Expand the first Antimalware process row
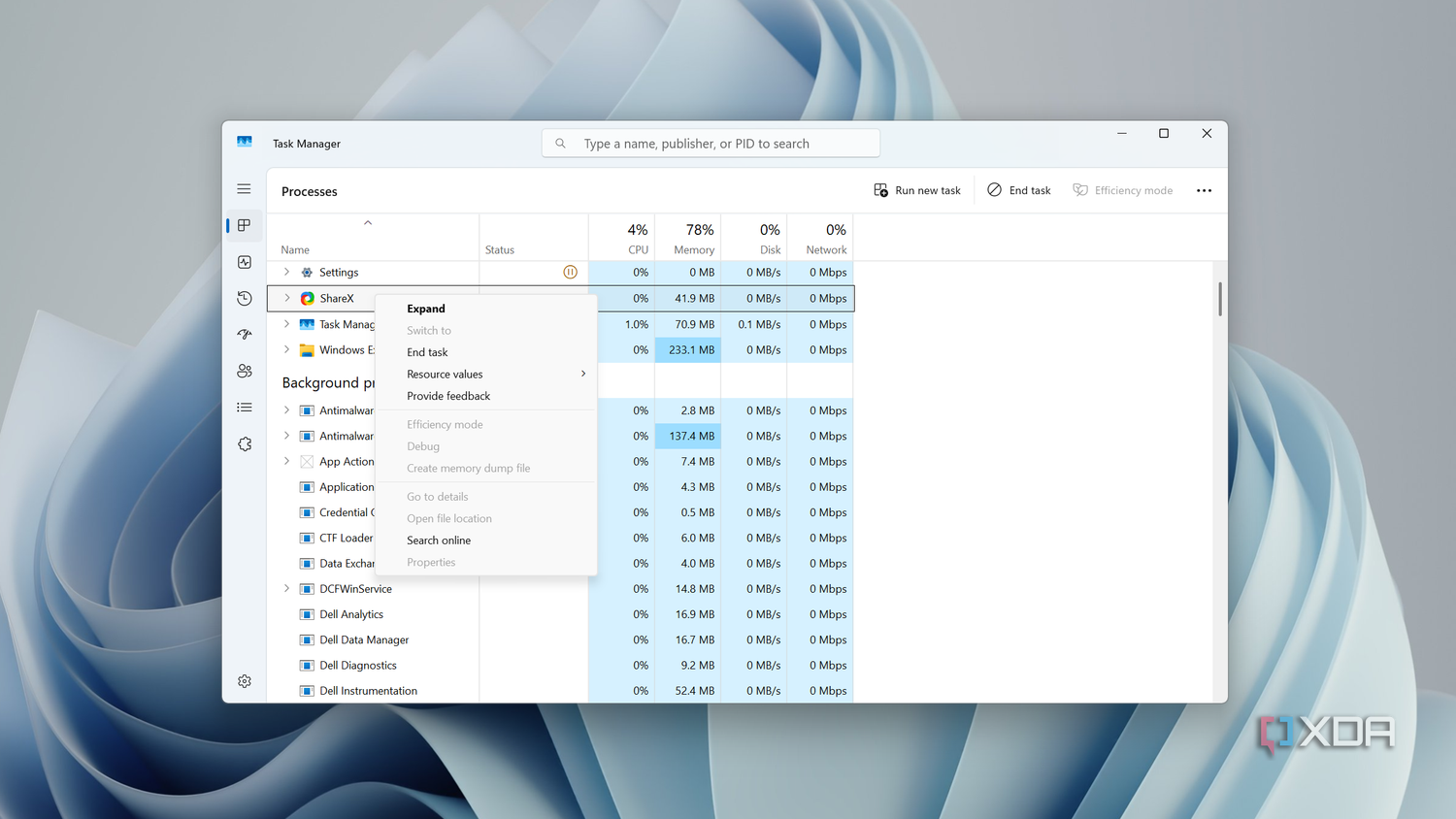Image resolution: width=1456 pixels, height=819 pixels. click(x=286, y=410)
